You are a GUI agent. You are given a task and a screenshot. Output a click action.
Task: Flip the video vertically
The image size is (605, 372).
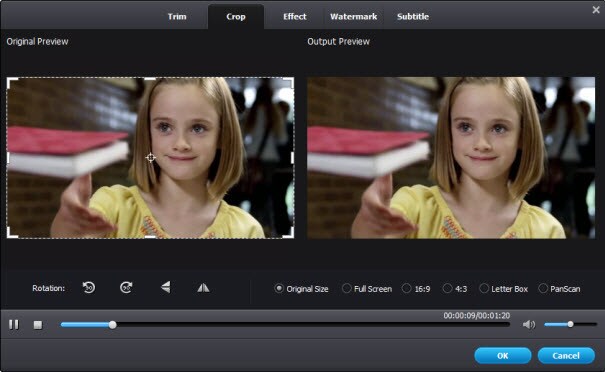click(x=166, y=287)
